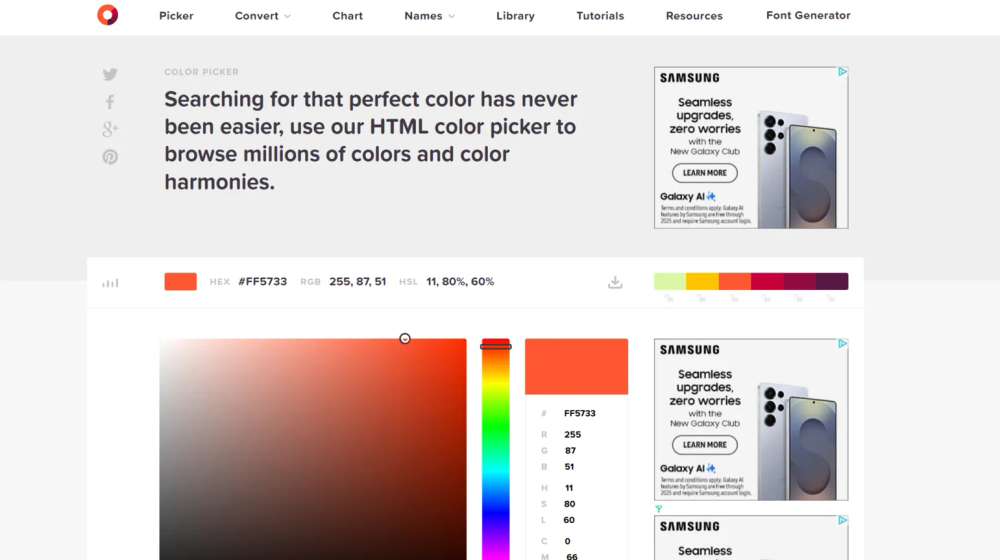Select the light green palette swatch

click(670, 281)
